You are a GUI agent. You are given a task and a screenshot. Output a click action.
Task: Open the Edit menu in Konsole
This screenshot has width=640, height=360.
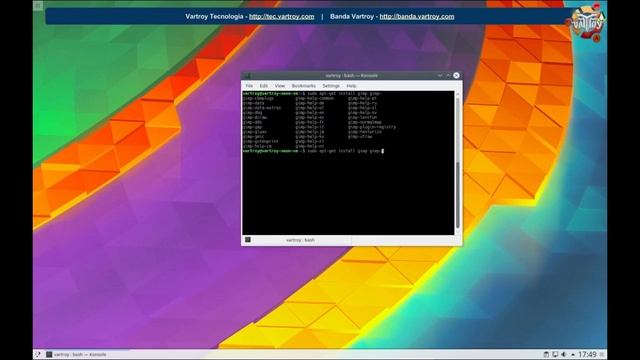(x=264, y=86)
